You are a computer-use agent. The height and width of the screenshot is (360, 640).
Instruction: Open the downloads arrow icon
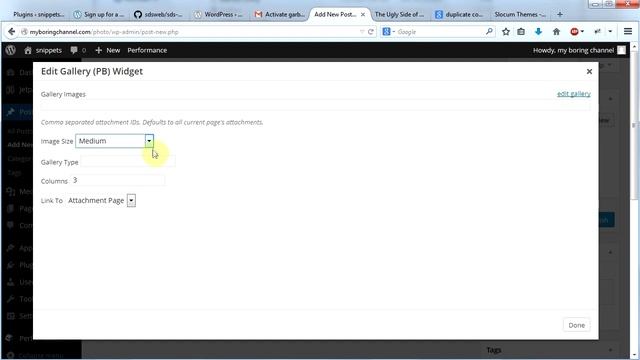538,31
